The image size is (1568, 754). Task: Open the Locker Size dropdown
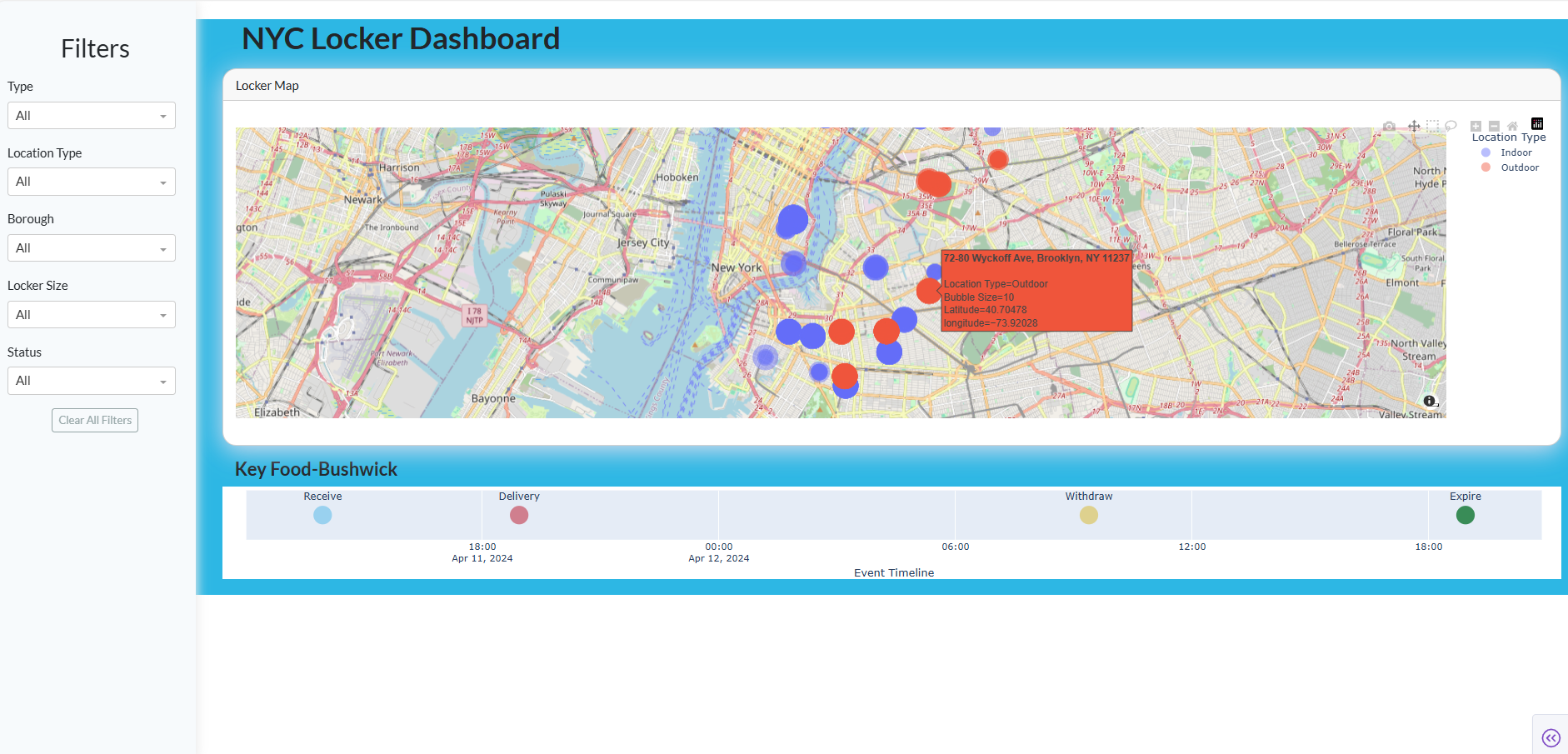[x=92, y=315]
